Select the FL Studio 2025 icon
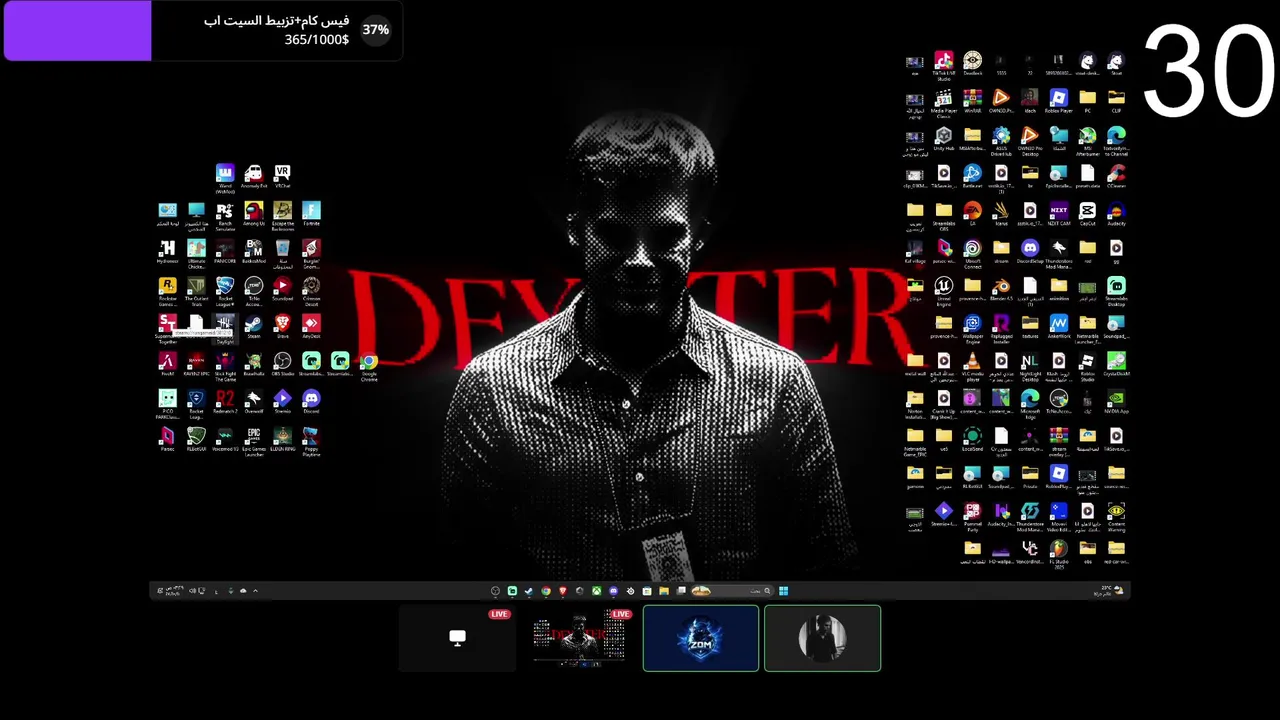 point(1058,552)
